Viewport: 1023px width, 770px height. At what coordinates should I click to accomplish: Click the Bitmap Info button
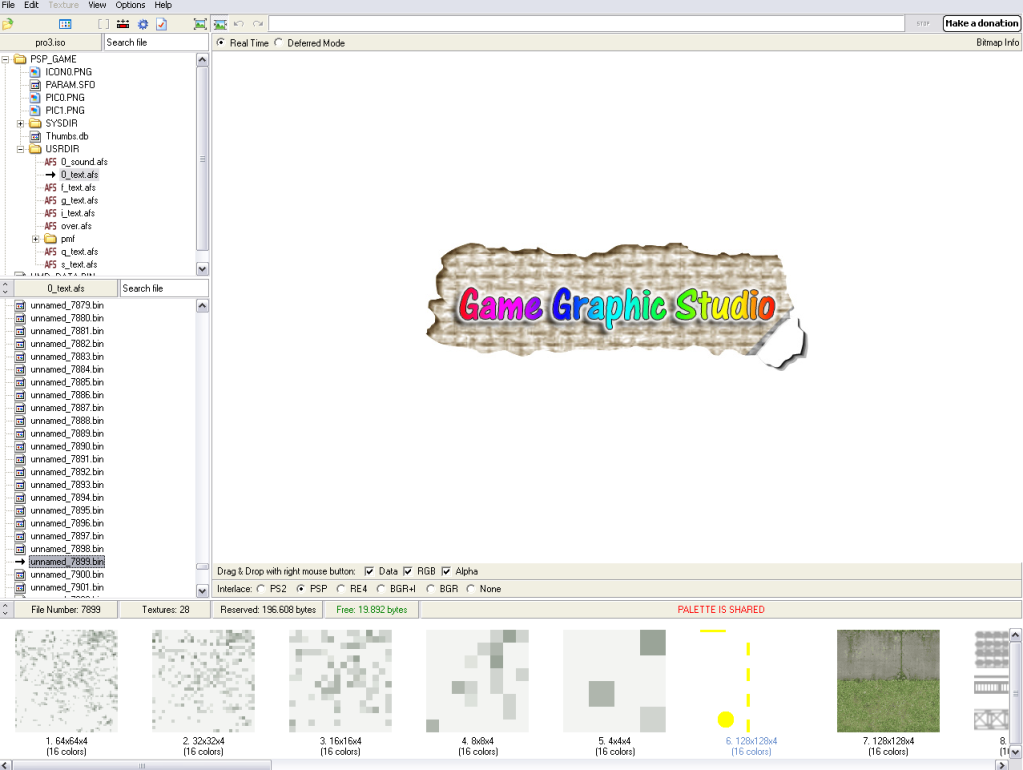click(997, 42)
